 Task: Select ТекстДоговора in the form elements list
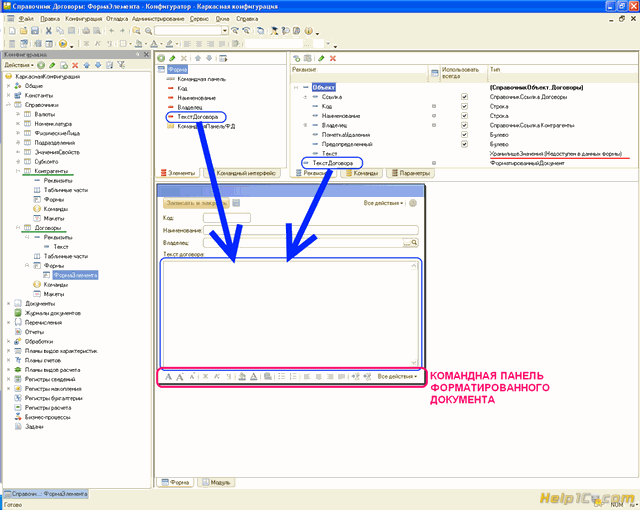[195, 117]
